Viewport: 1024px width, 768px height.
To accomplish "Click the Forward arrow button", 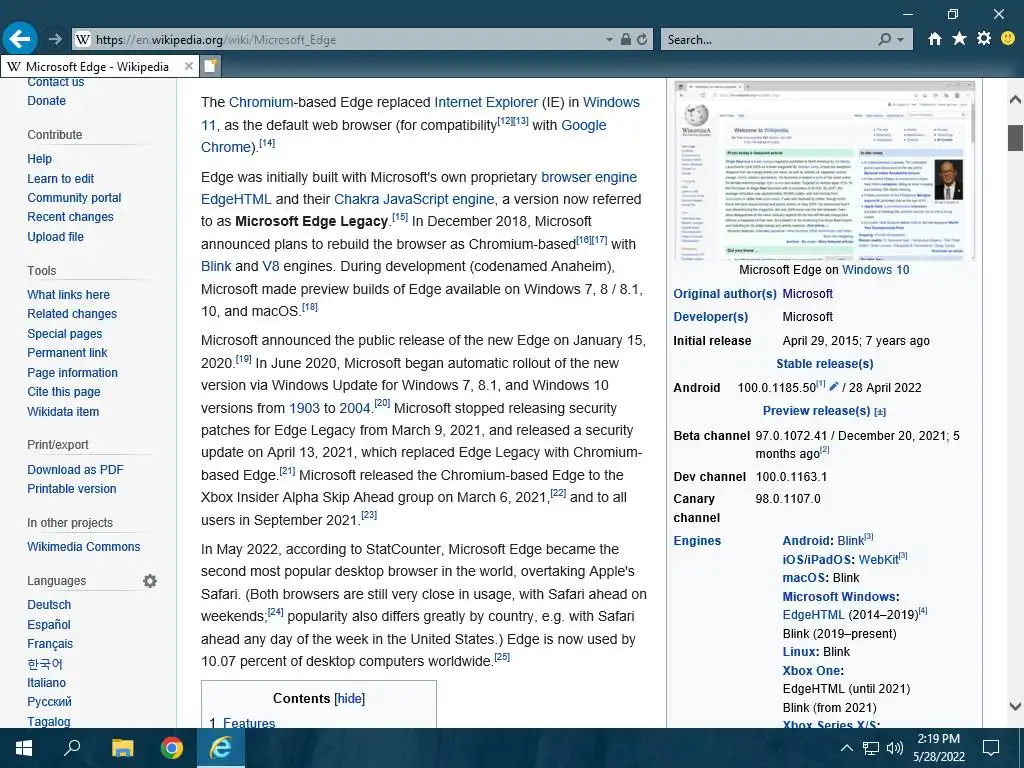I will tap(56, 39).
